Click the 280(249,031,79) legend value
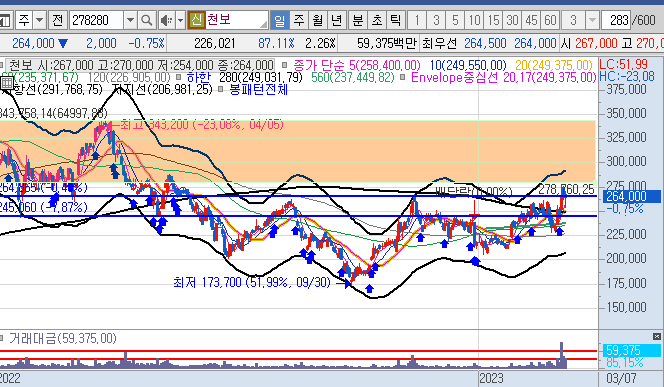 (x=261, y=77)
